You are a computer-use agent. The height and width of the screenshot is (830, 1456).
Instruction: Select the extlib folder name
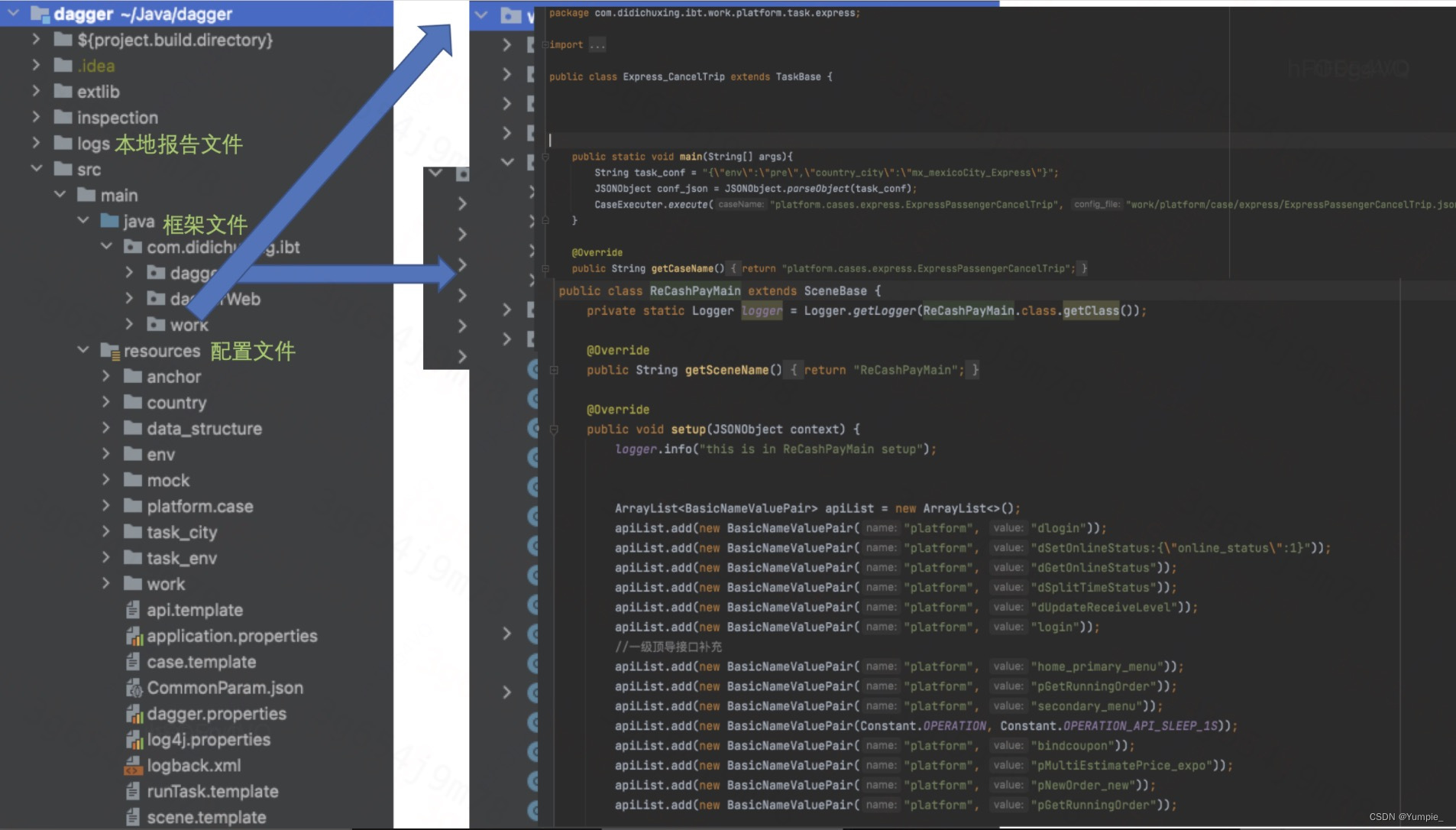pos(99,92)
